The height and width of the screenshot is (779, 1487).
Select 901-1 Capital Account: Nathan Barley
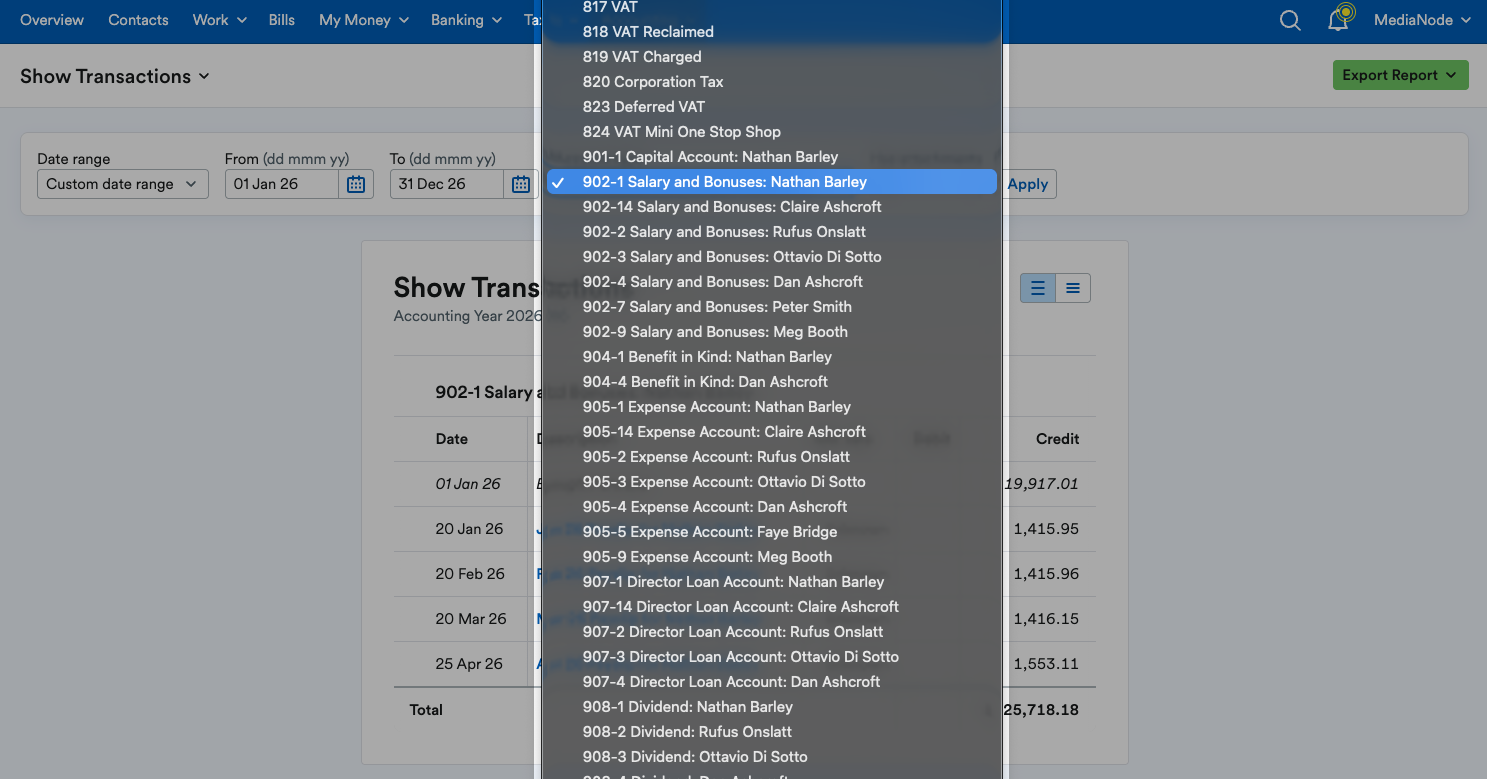click(772, 157)
